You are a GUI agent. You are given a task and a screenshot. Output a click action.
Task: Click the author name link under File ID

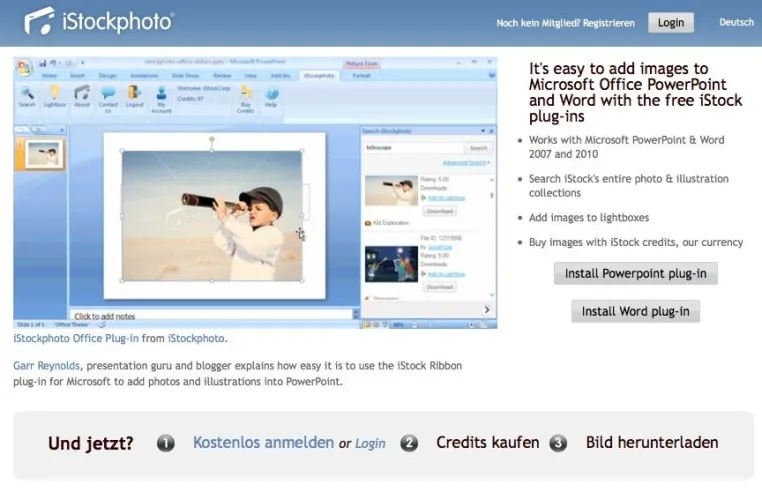point(440,247)
